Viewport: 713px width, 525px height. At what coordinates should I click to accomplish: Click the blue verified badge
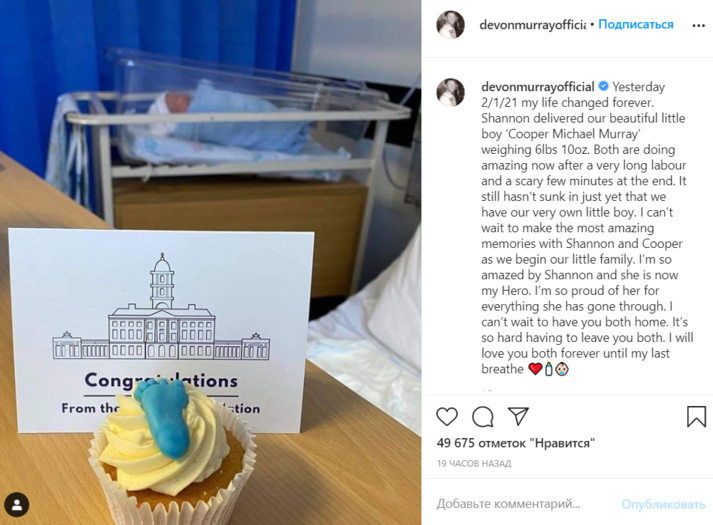pyautogui.click(x=603, y=86)
